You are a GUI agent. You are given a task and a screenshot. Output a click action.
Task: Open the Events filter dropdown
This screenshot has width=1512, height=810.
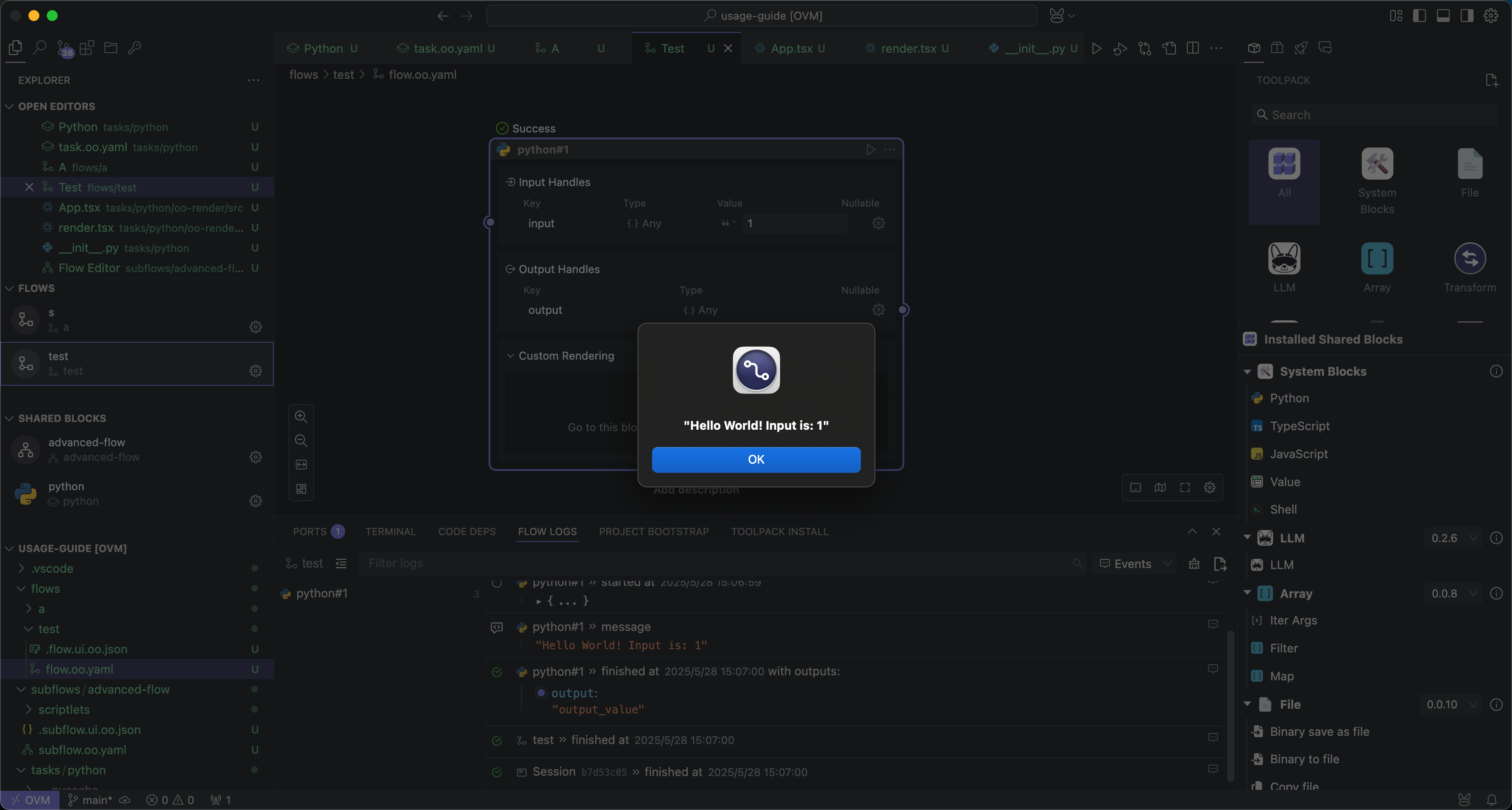pyautogui.click(x=1135, y=564)
